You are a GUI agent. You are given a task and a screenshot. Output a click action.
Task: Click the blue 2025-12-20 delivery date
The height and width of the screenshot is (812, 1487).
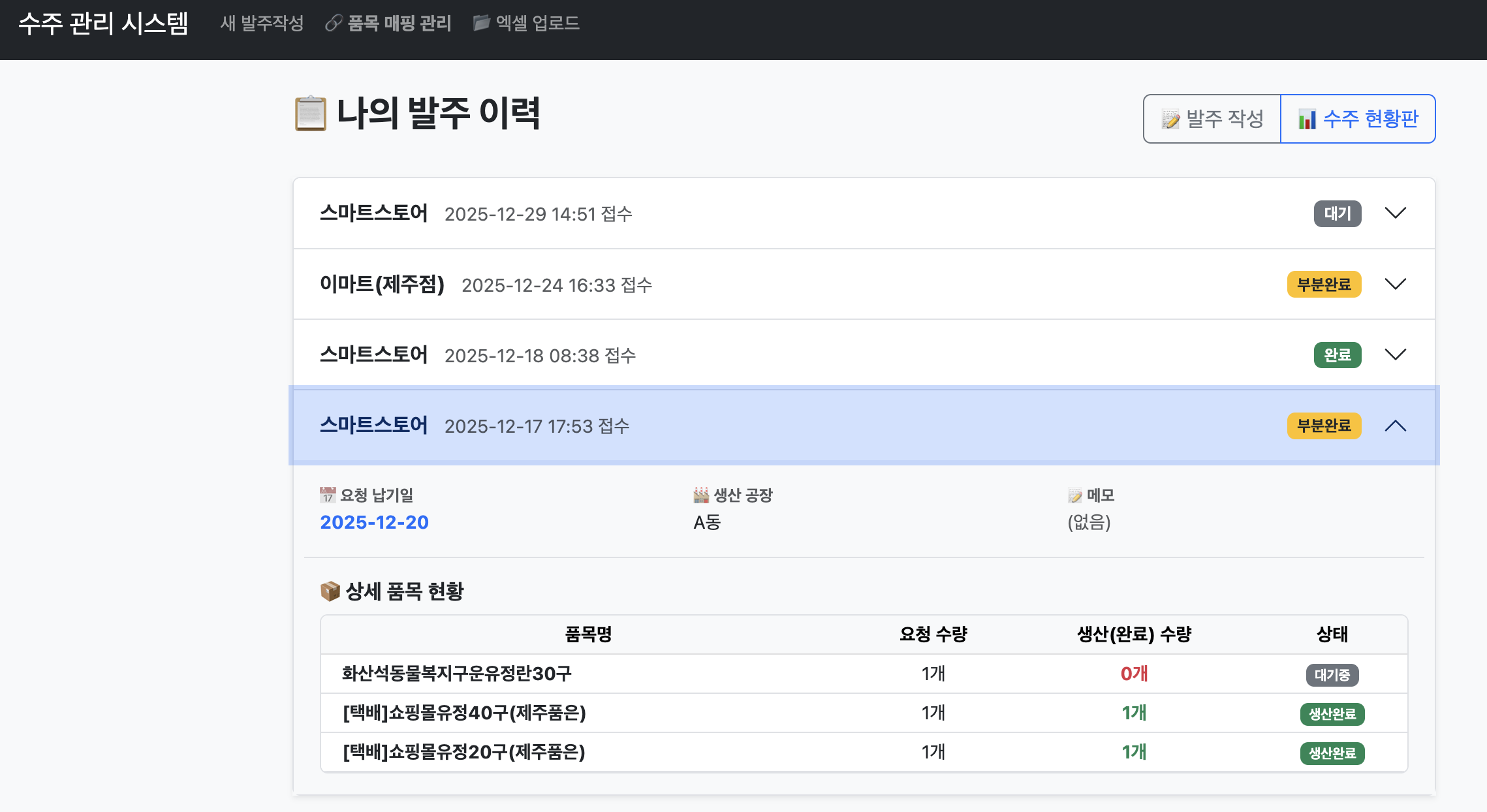click(x=374, y=522)
